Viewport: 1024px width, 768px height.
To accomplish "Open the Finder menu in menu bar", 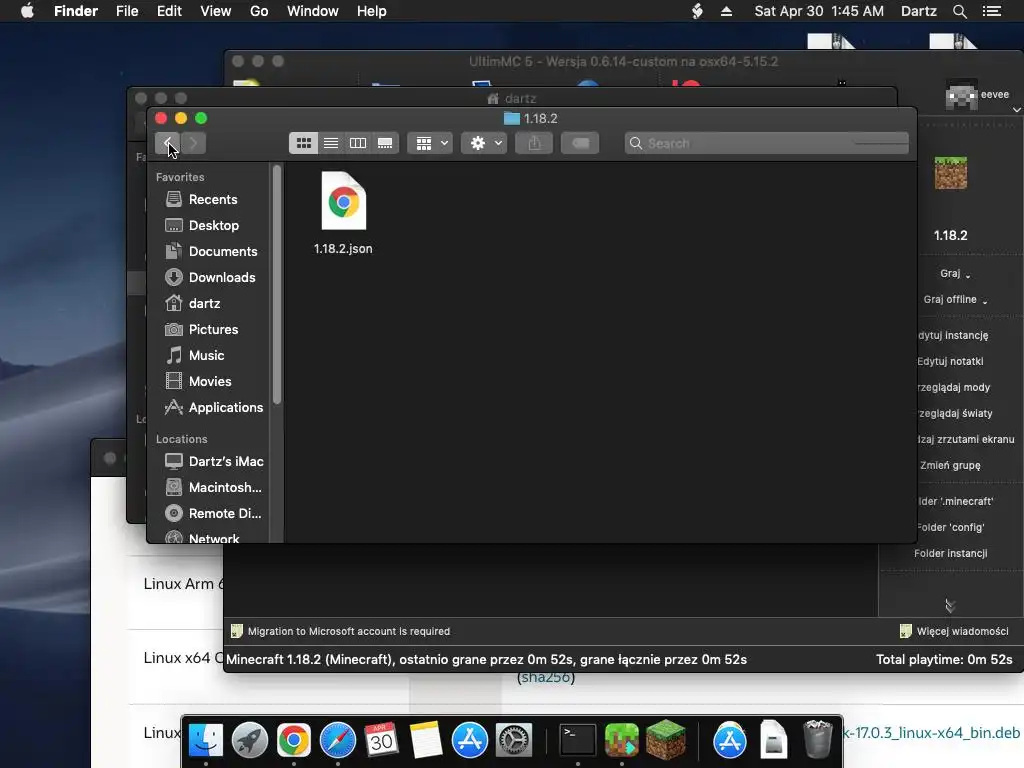I will [76, 11].
